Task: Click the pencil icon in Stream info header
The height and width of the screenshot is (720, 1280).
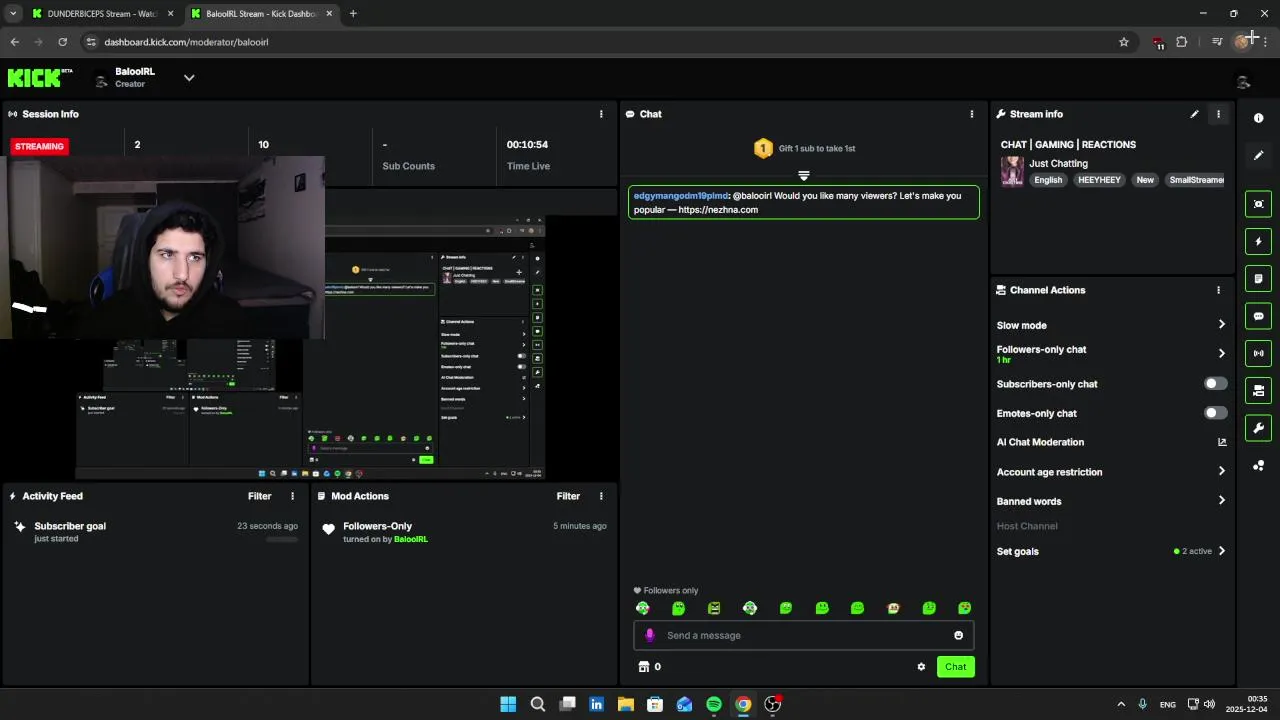Action: coord(1194,114)
